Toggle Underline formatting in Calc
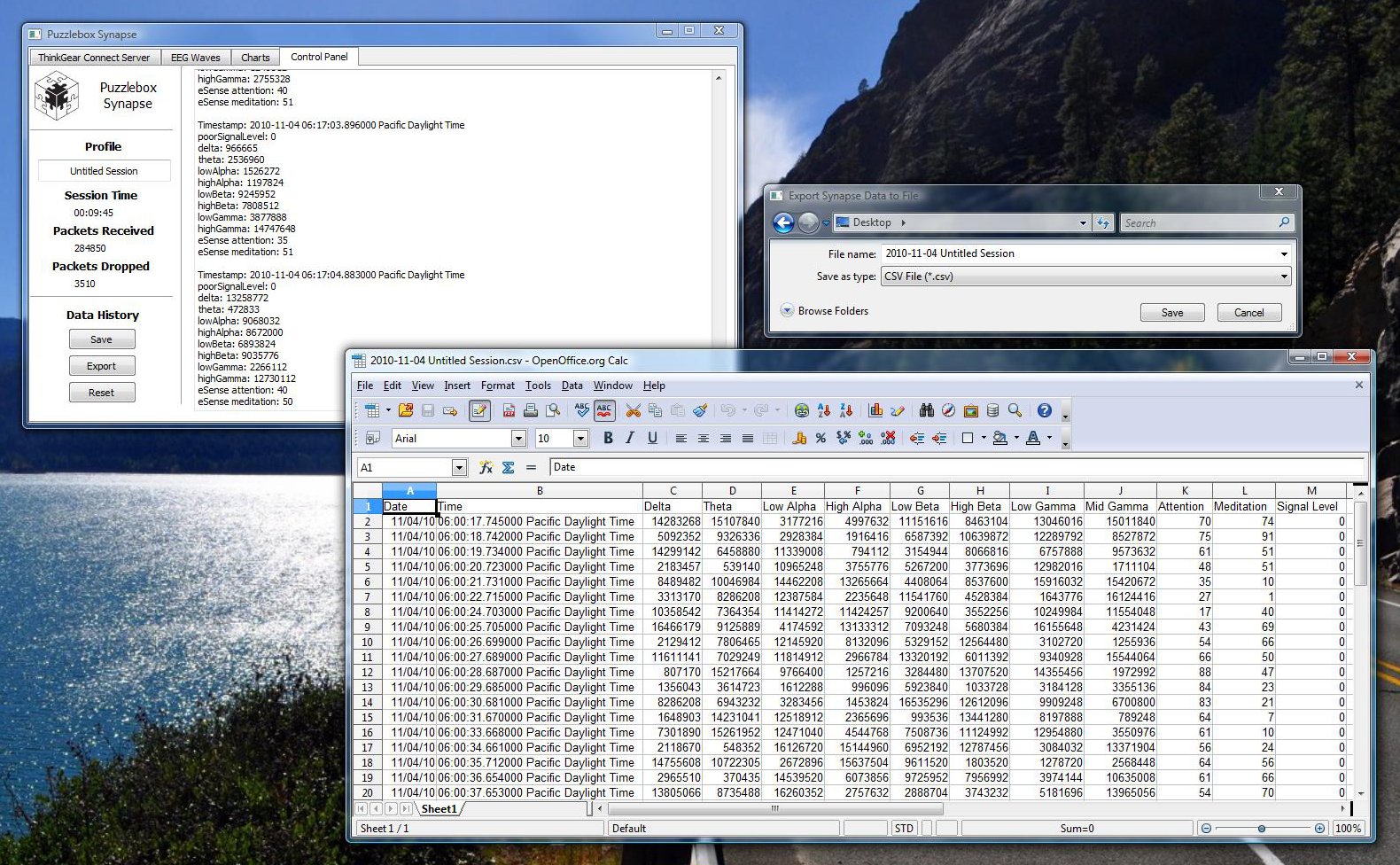Screen dimensions: 1400x865 tap(652, 438)
